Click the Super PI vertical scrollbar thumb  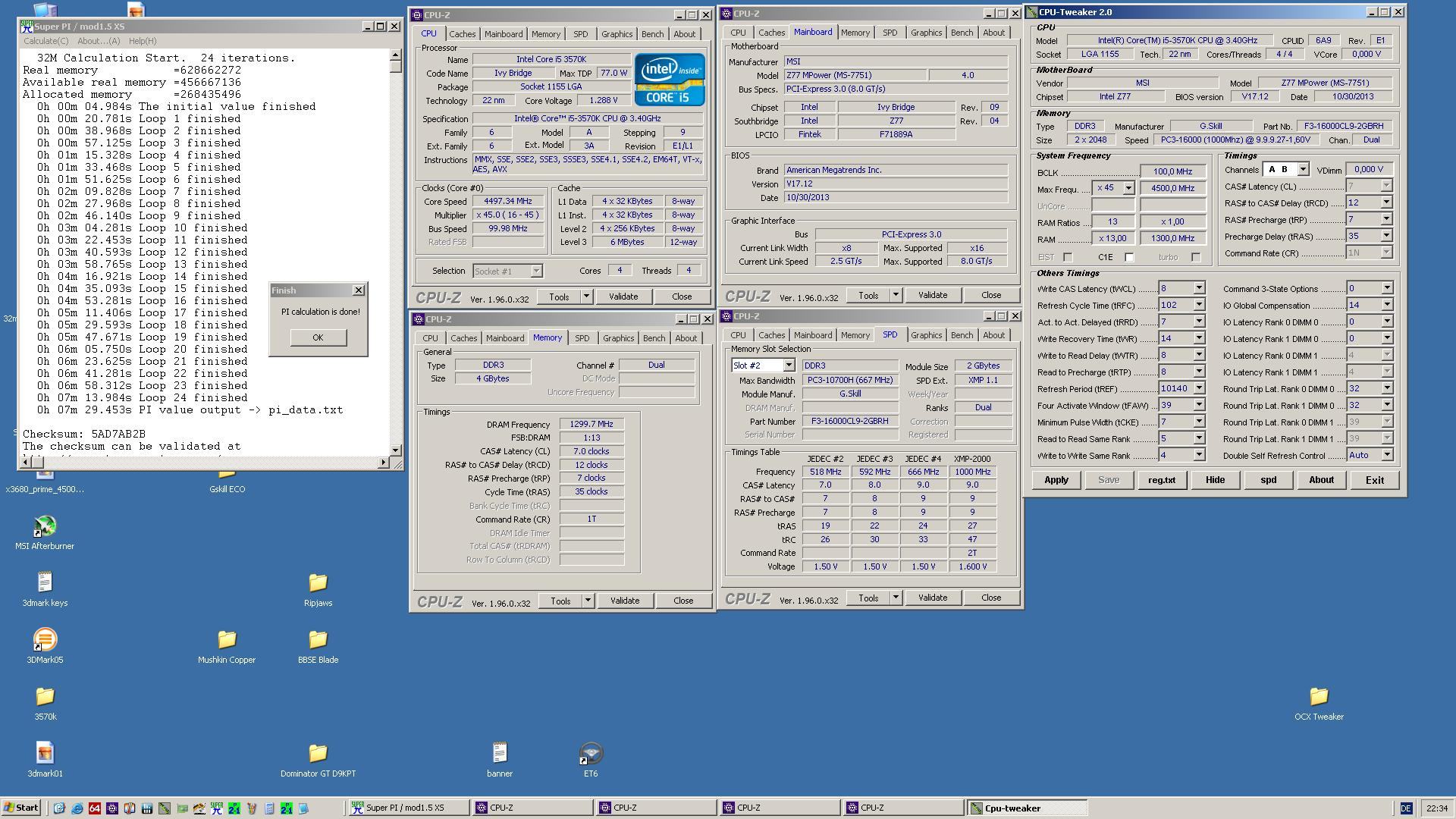point(395,67)
